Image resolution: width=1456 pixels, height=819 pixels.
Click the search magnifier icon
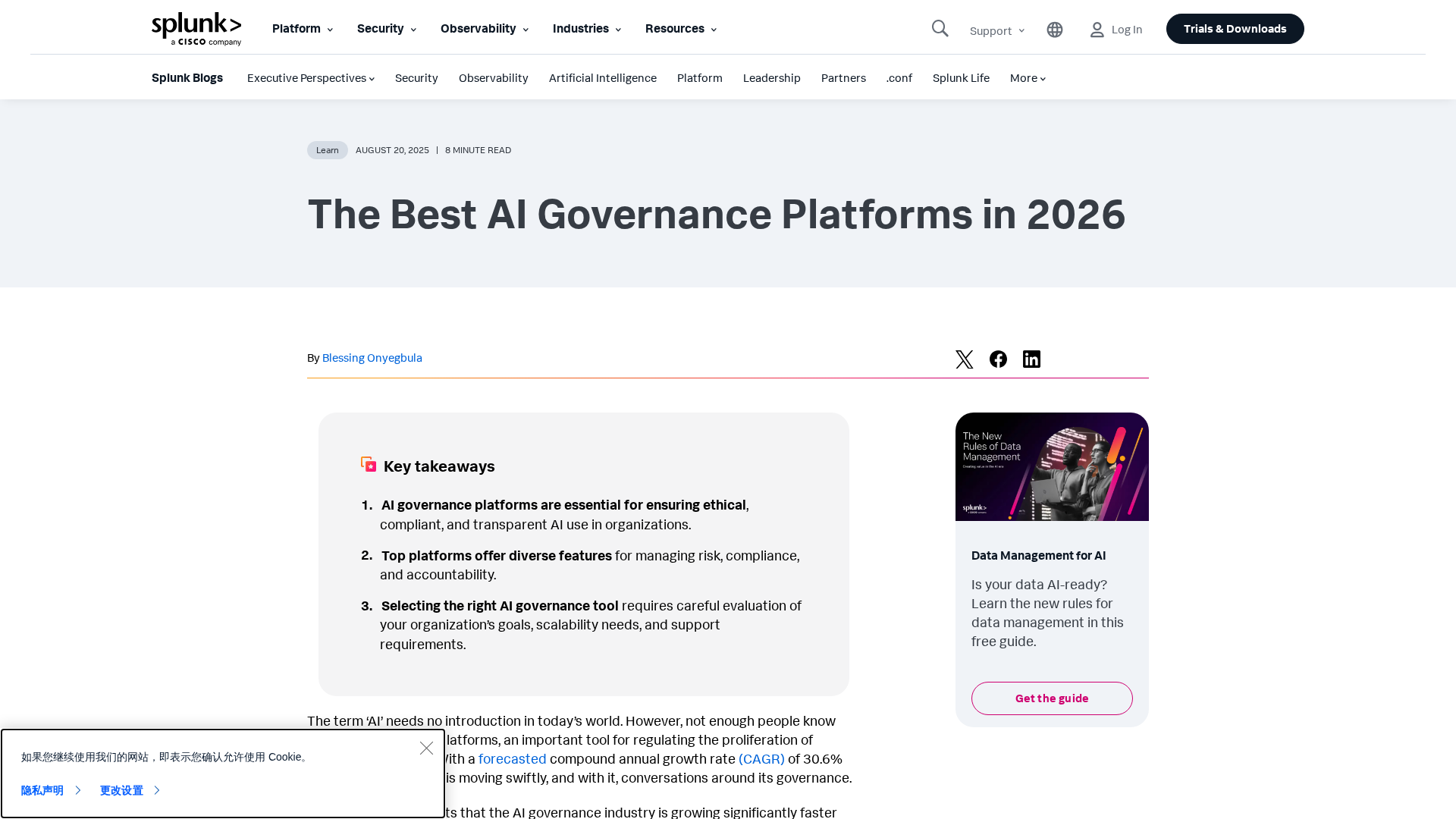940,29
